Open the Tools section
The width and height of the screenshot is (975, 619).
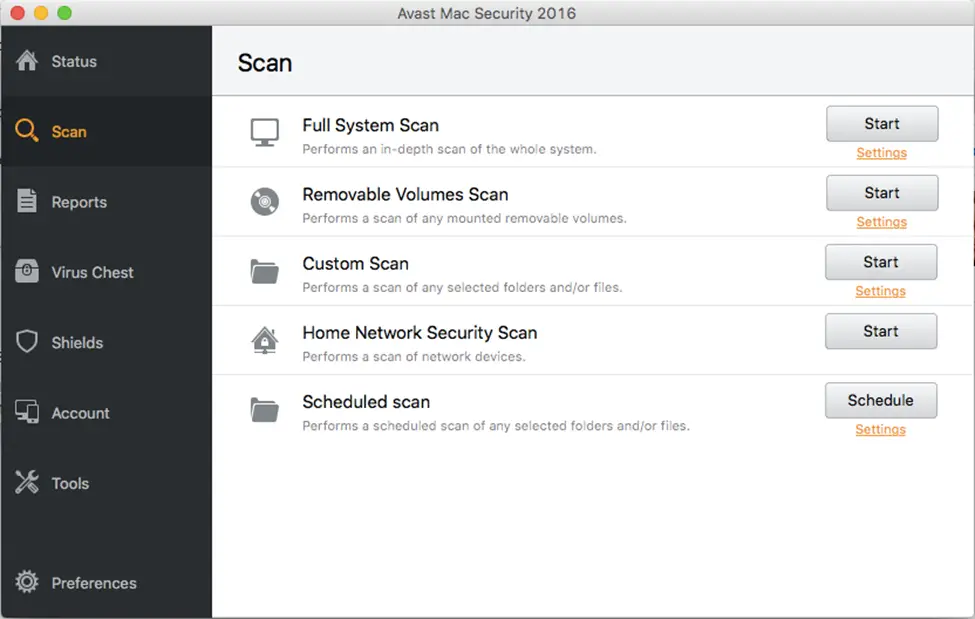pos(106,483)
